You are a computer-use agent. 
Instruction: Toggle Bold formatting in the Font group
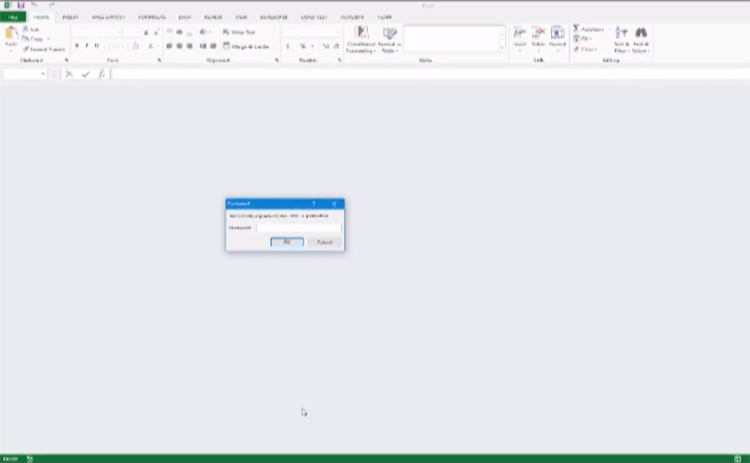pos(77,46)
